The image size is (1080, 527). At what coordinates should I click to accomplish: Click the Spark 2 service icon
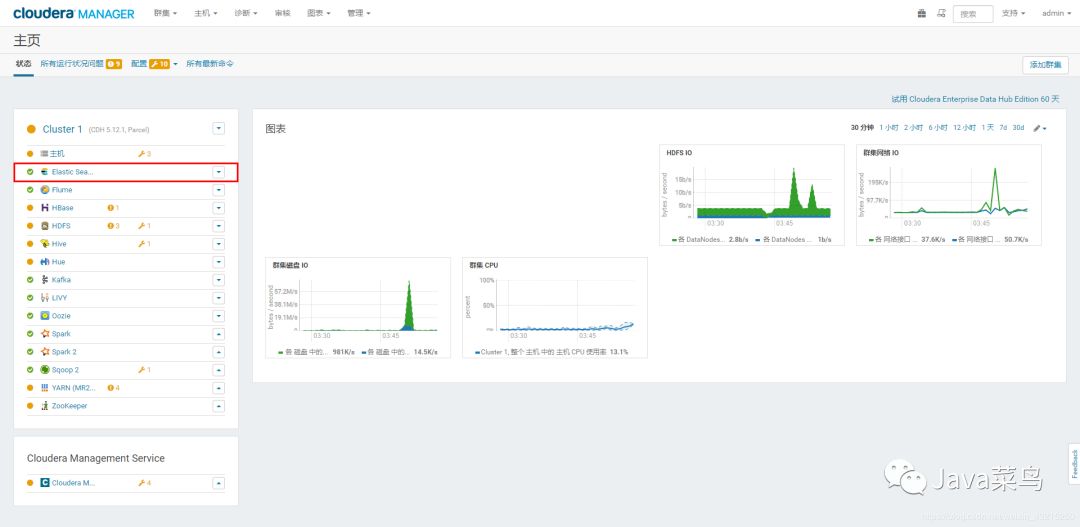(45, 351)
